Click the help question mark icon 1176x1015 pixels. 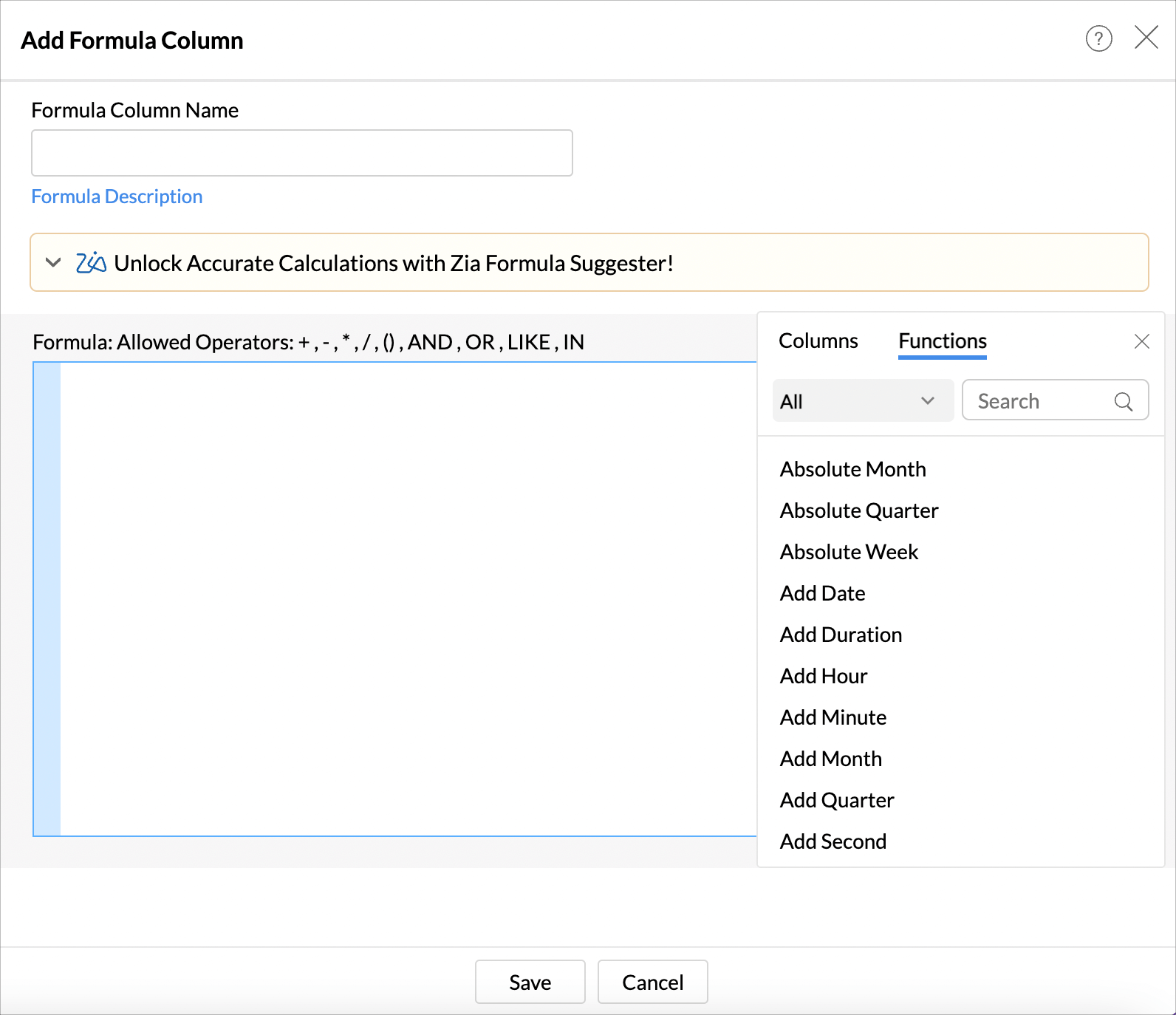[x=1098, y=38]
